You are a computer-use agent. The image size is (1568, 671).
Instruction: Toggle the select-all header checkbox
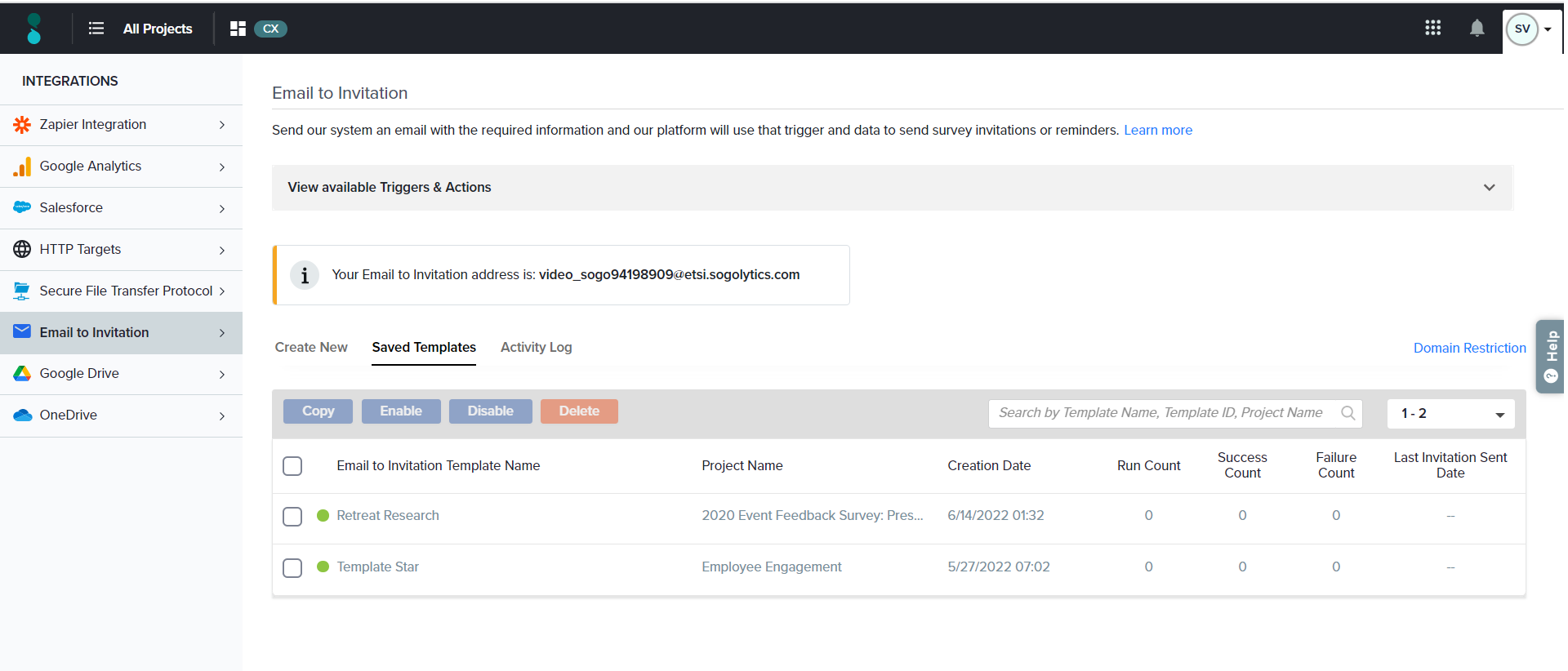[292, 466]
